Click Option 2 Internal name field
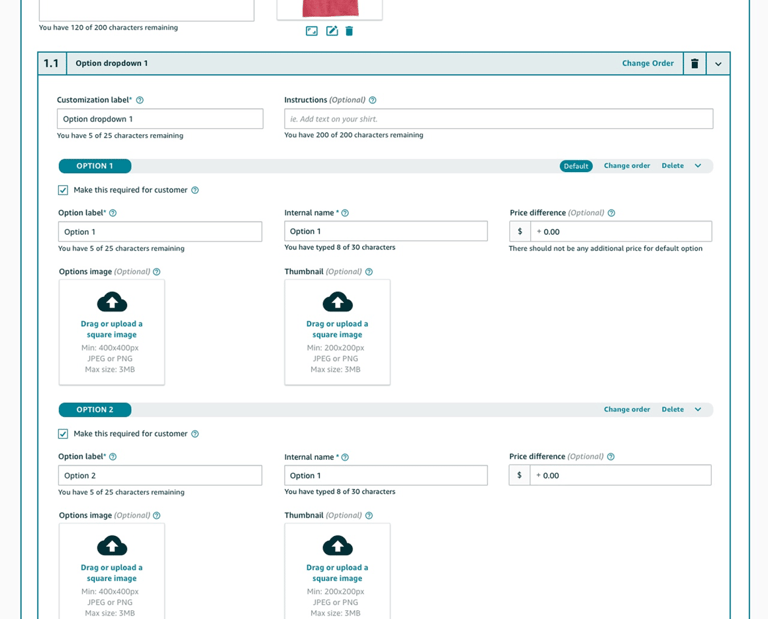768x619 pixels. point(386,476)
